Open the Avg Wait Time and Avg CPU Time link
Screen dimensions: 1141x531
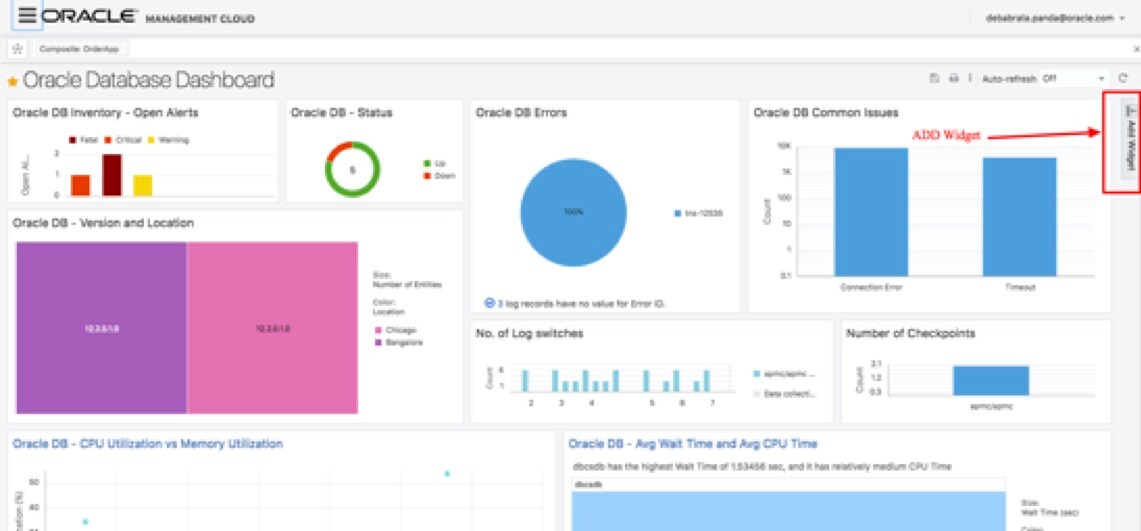[x=693, y=444]
